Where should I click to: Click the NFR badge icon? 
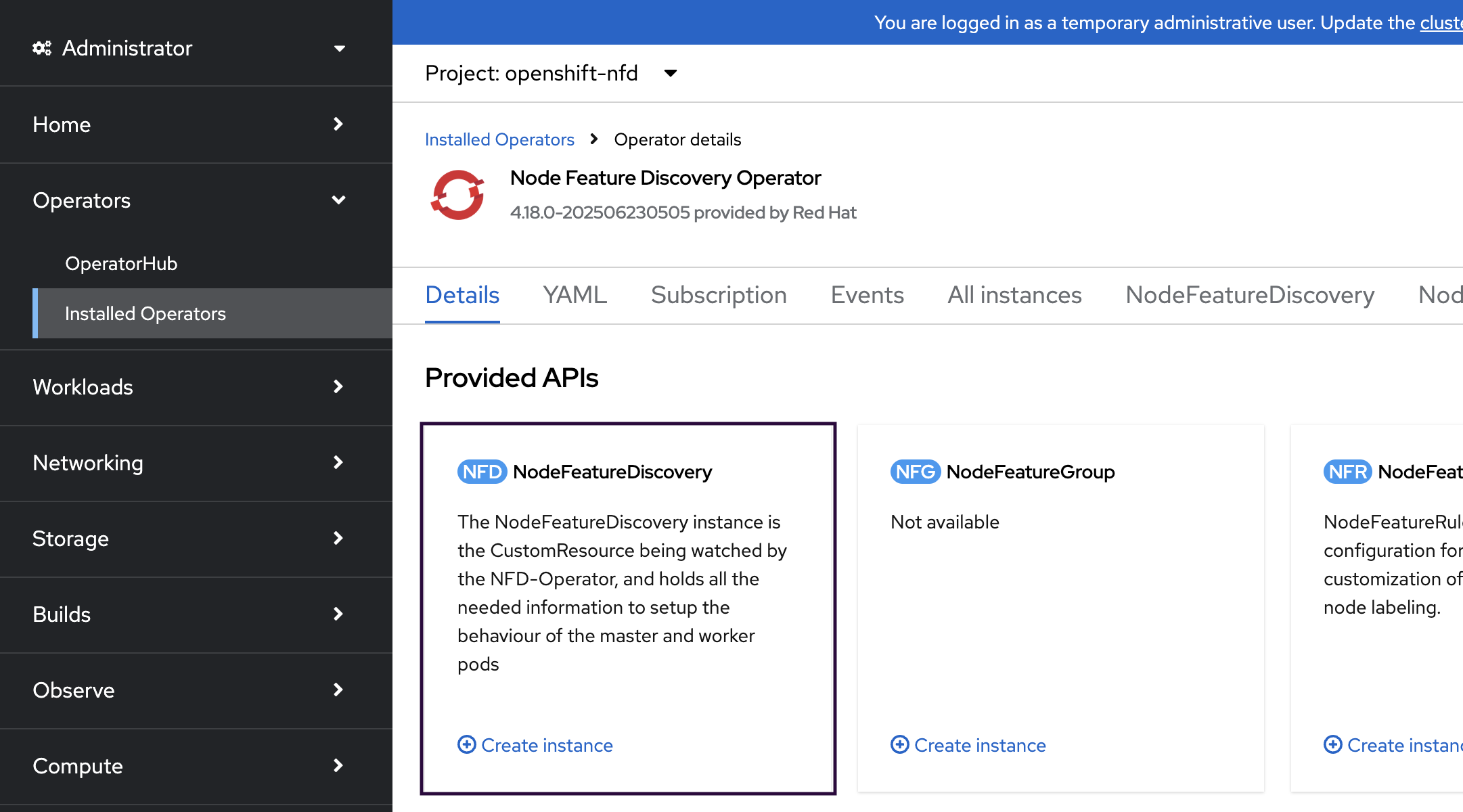pyautogui.click(x=1347, y=472)
